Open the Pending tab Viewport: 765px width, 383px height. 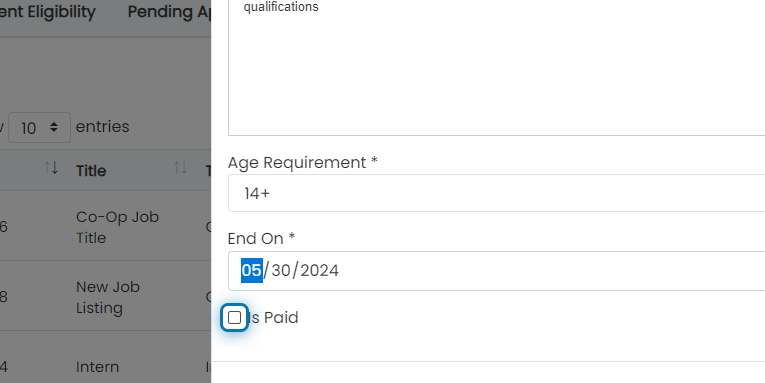click(169, 12)
